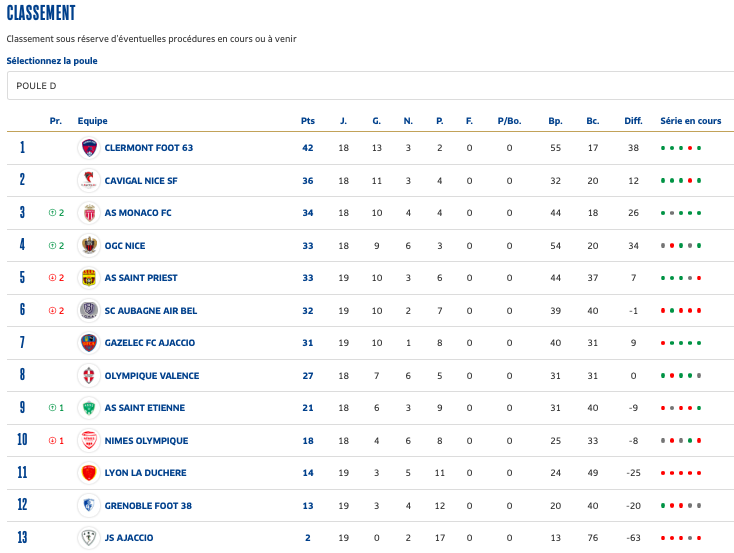This screenshot has height=553, width=734.
Task: Click the AS Monaco FC crest icon
Action: [x=89, y=213]
